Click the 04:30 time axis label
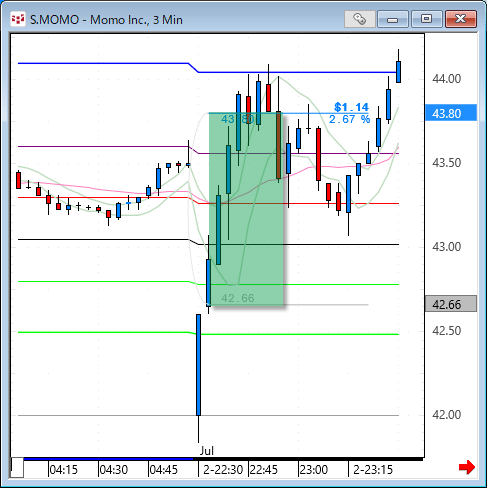487x488 pixels. click(114, 470)
